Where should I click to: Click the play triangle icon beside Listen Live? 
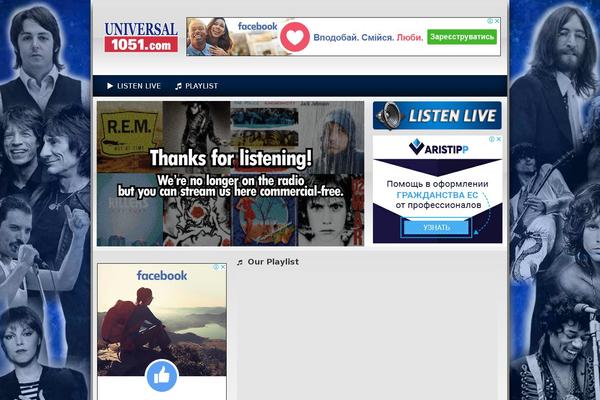pos(110,86)
